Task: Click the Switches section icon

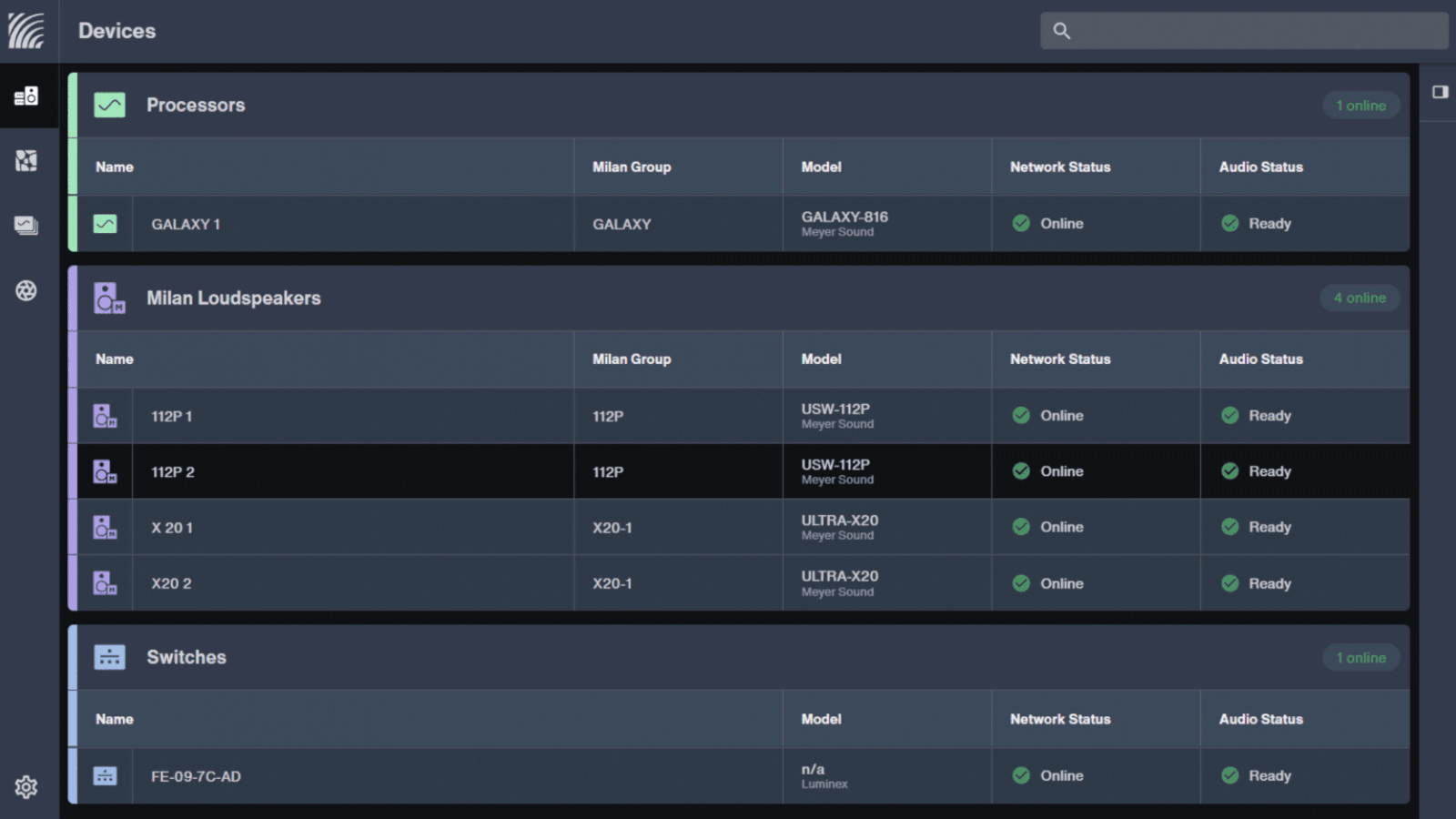Action: tap(109, 657)
